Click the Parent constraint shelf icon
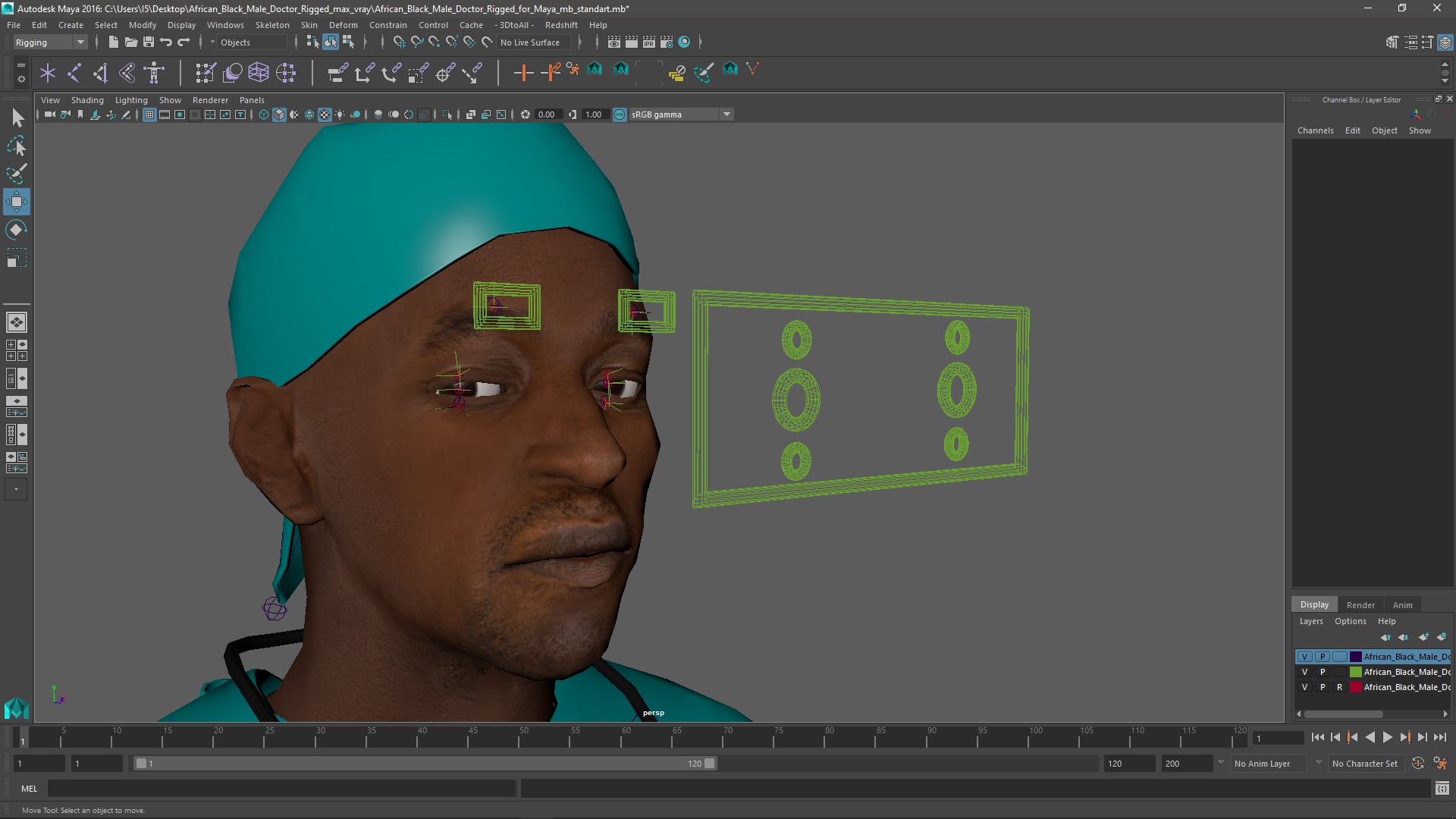The height and width of the screenshot is (819, 1456). pyautogui.click(x=337, y=73)
